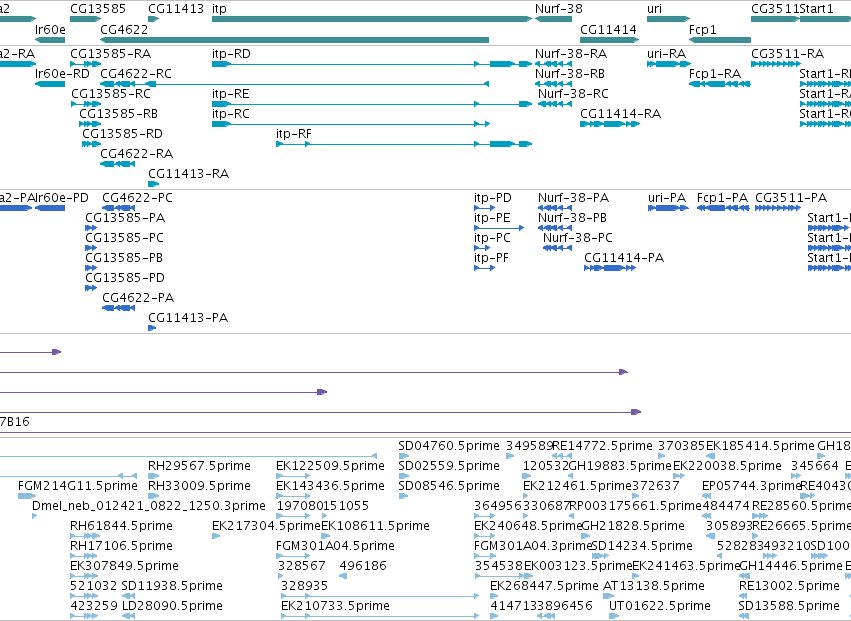
Task: Click the RH61844.5prime EST label
Action: (x=121, y=526)
